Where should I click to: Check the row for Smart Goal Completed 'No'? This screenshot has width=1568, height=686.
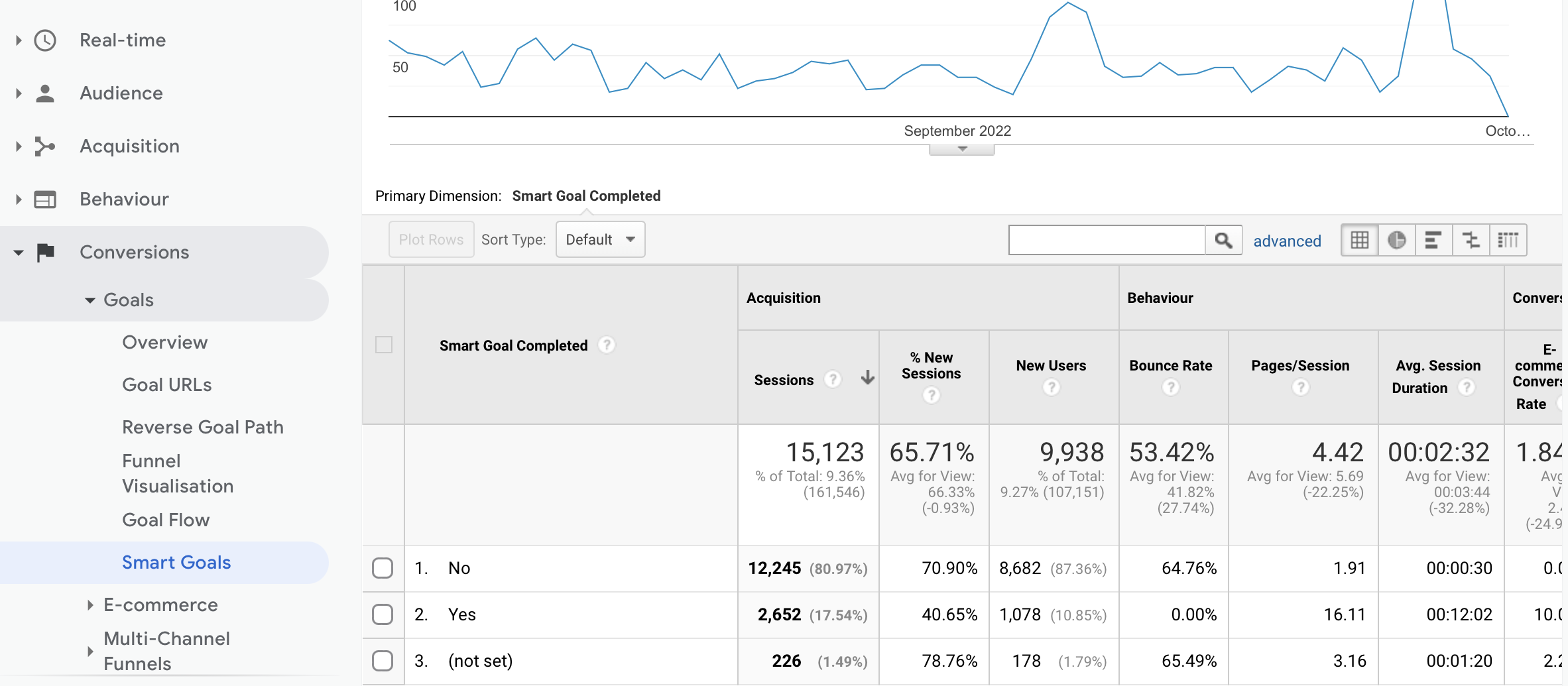pyautogui.click(x=383, y=568)
